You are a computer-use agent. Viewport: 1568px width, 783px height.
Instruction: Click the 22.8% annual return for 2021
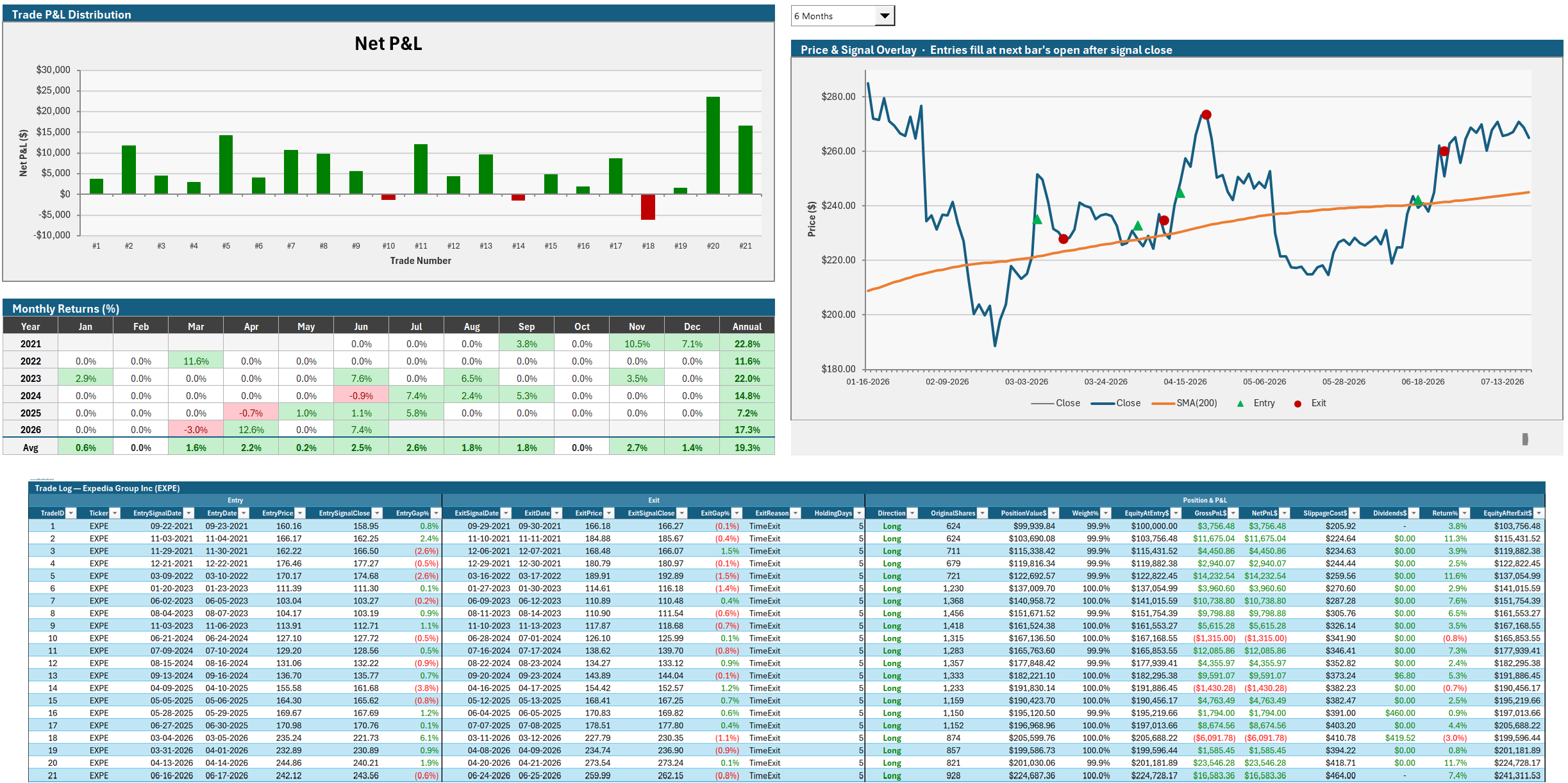tap(747, 344)
